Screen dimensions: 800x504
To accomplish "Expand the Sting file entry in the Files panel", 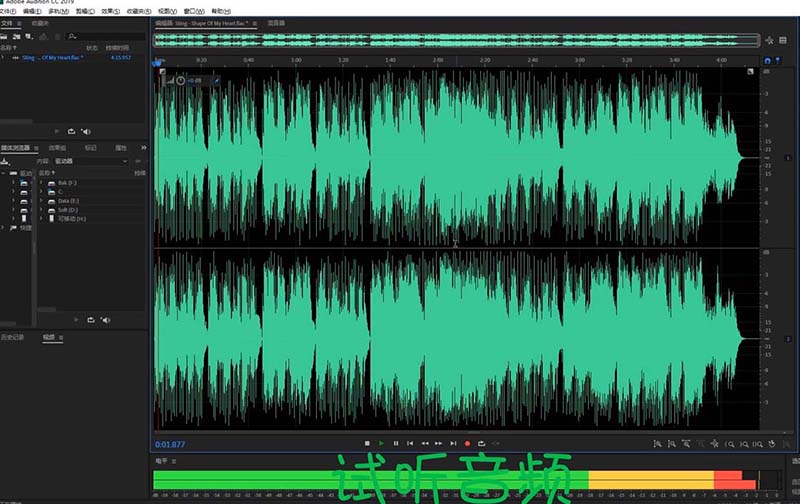I will pos(4,58).
